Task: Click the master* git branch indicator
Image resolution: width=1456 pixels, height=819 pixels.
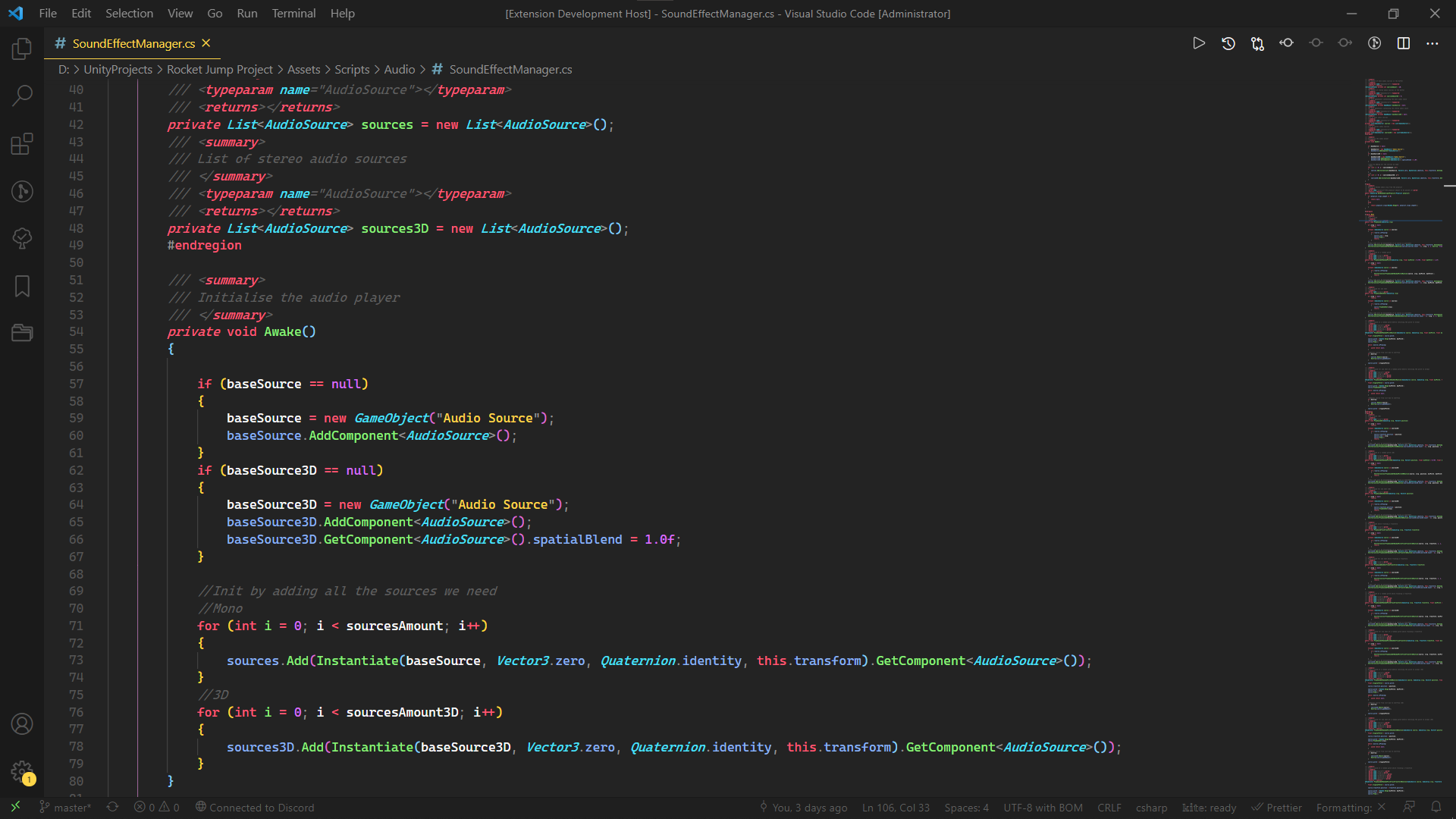Action: [x=65, y=807]
